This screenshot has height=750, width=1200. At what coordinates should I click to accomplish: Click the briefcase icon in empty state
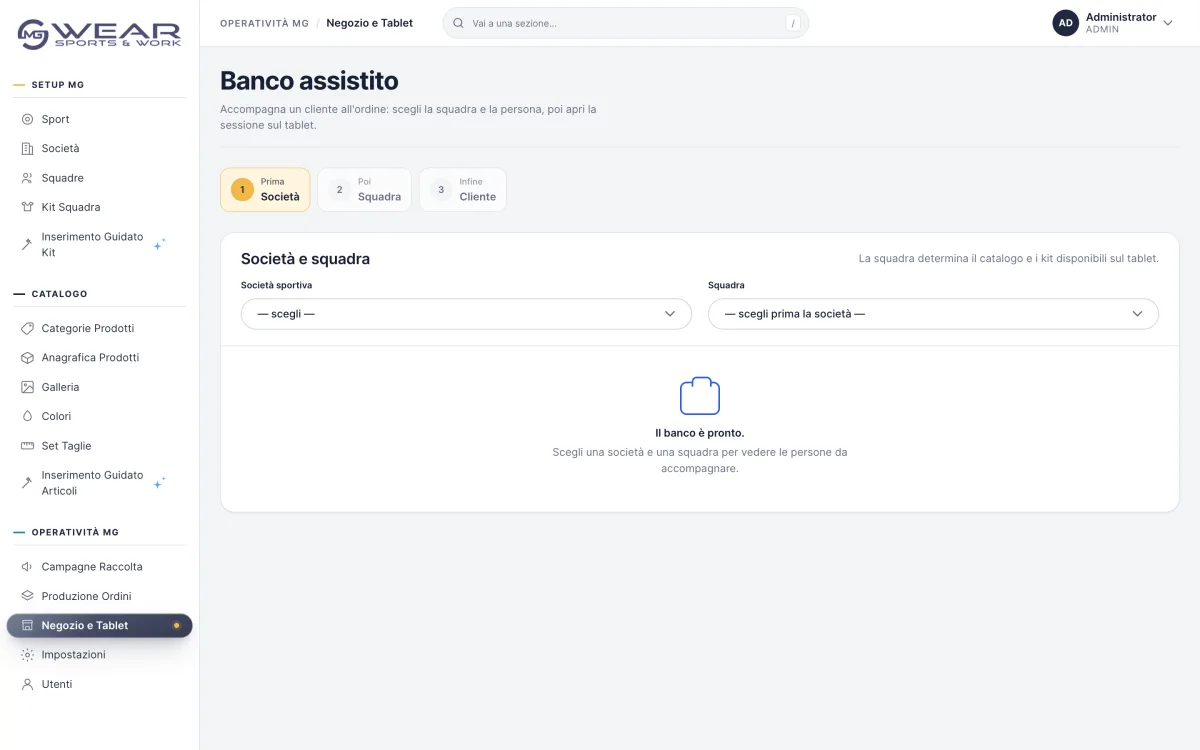(700, 396)
